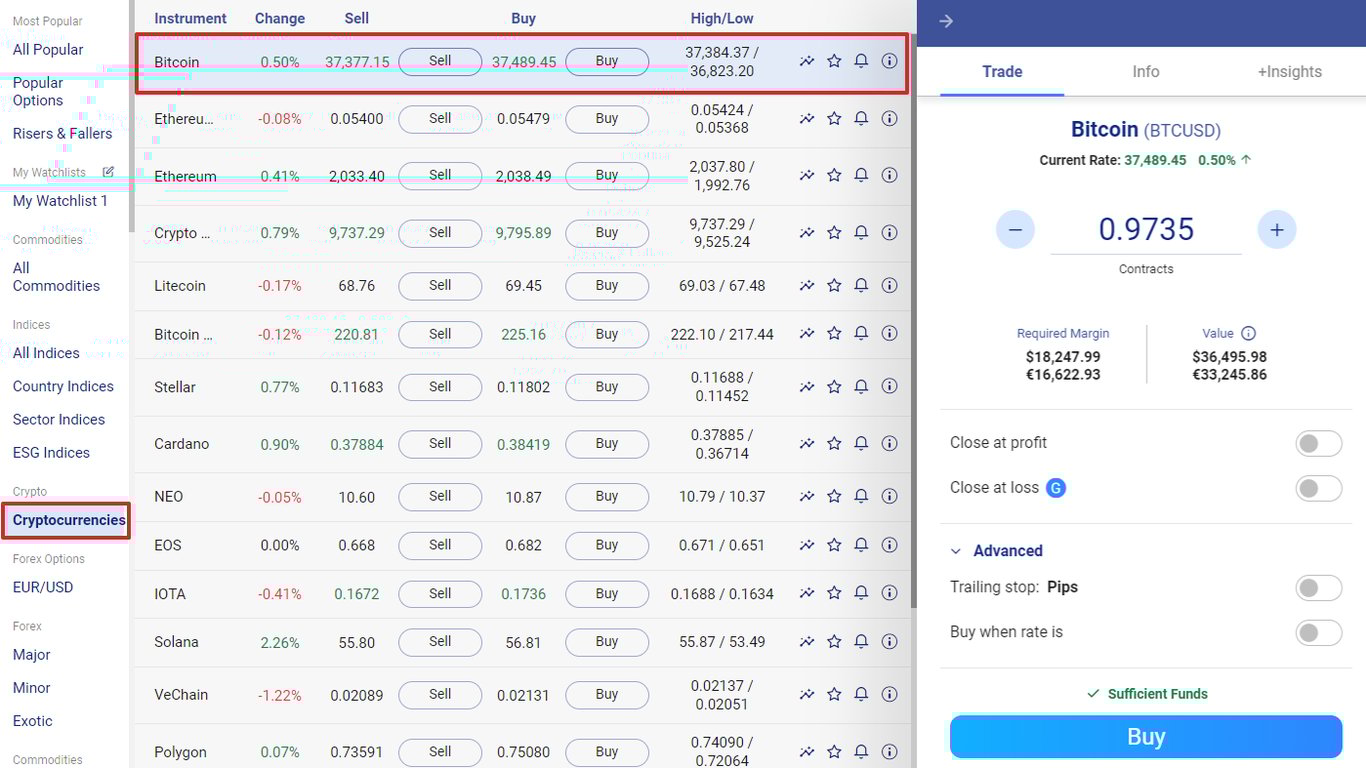1366x768 pixels.
Task: Switch to the Info tab
Action: tap(1145, 71)
